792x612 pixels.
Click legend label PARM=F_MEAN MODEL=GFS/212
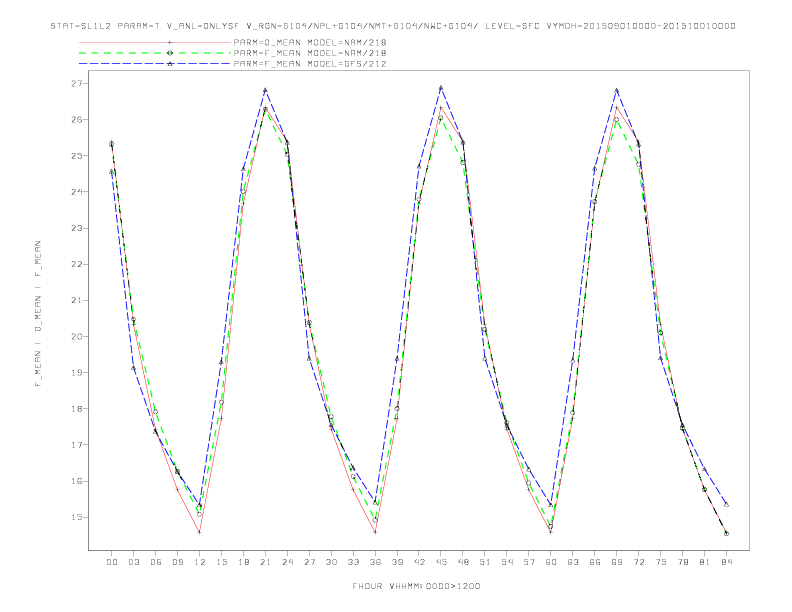310,64
